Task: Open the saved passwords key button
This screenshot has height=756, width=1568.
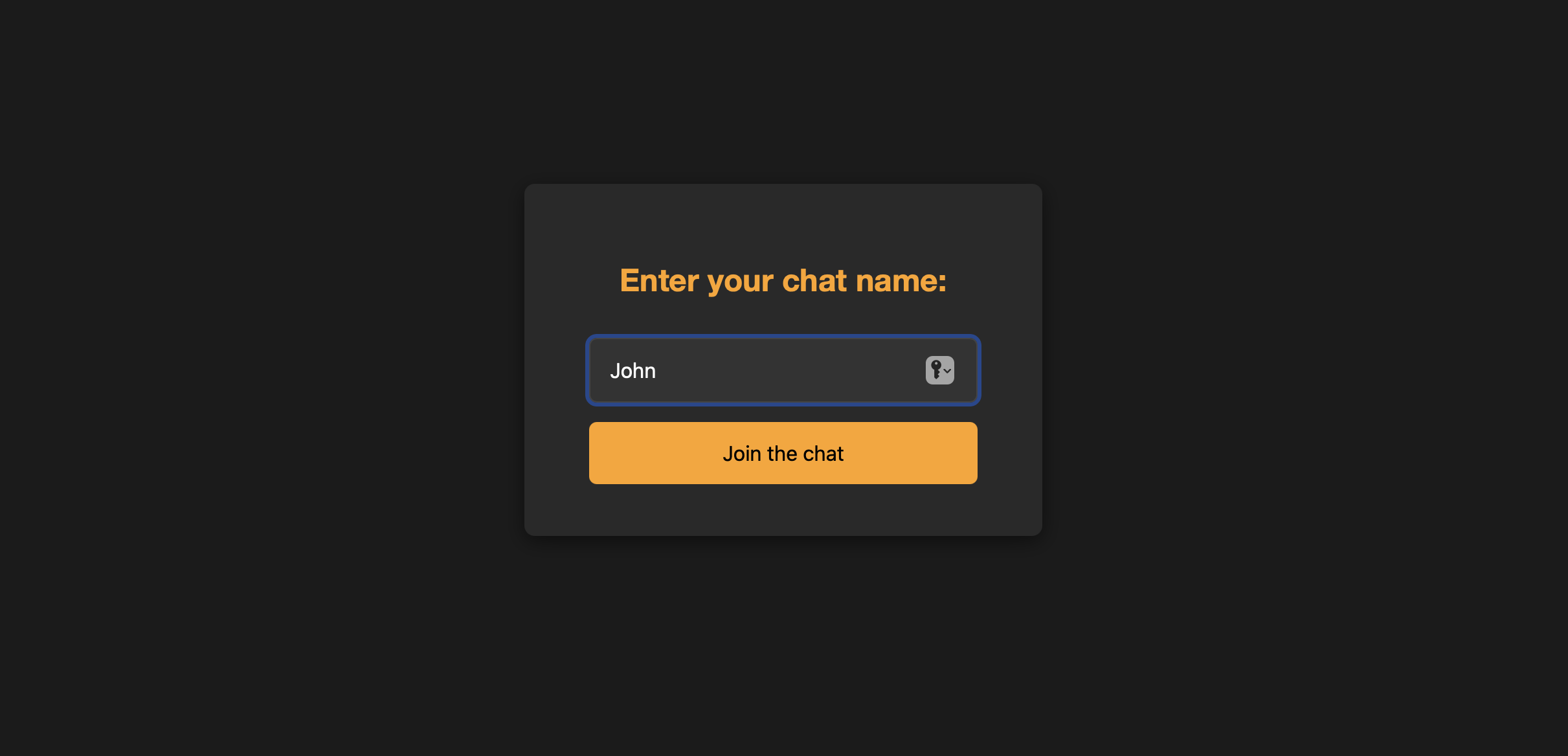Action: (x=939, y=370)
